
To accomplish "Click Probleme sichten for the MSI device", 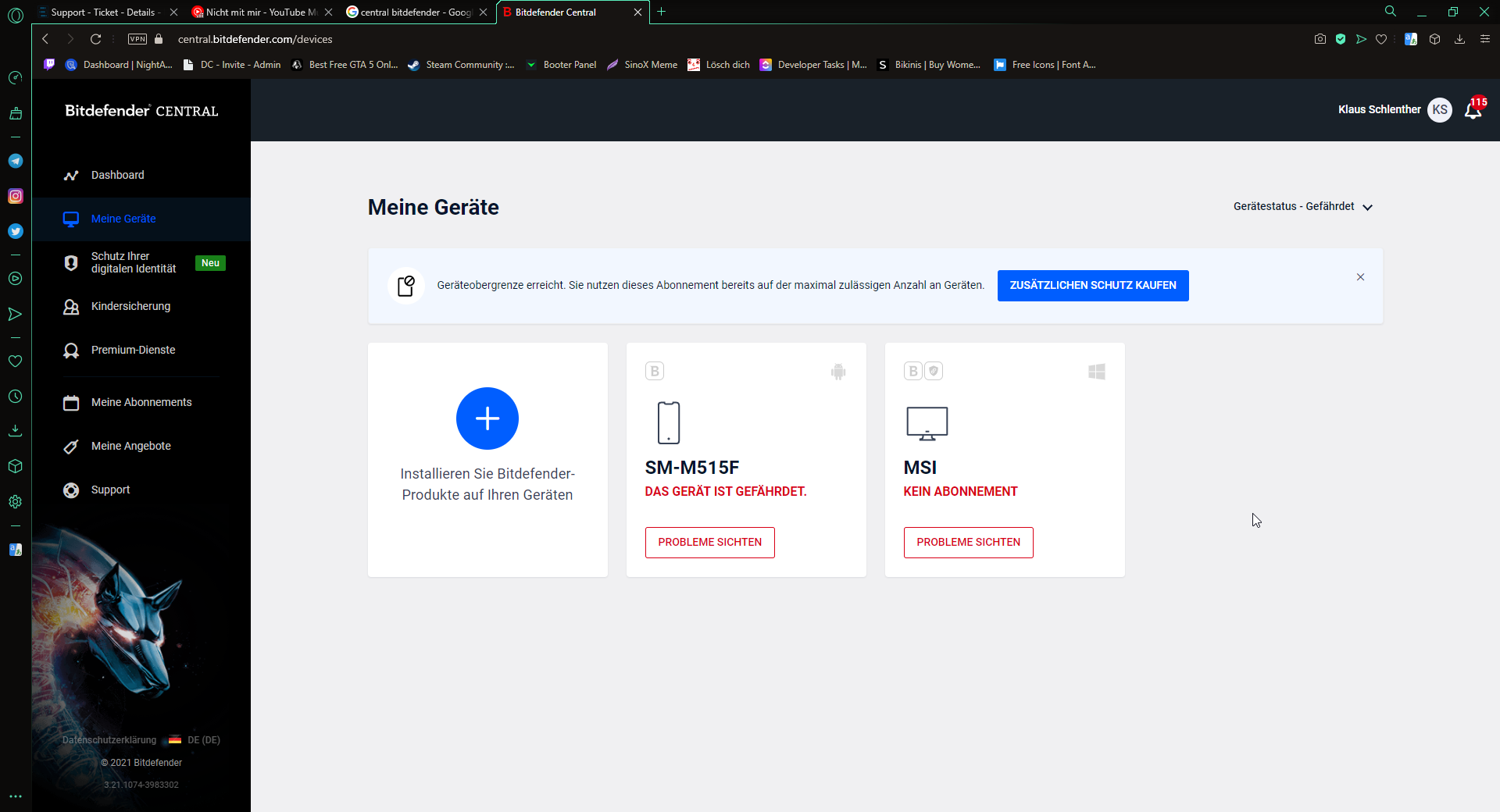I will (968, 543).
